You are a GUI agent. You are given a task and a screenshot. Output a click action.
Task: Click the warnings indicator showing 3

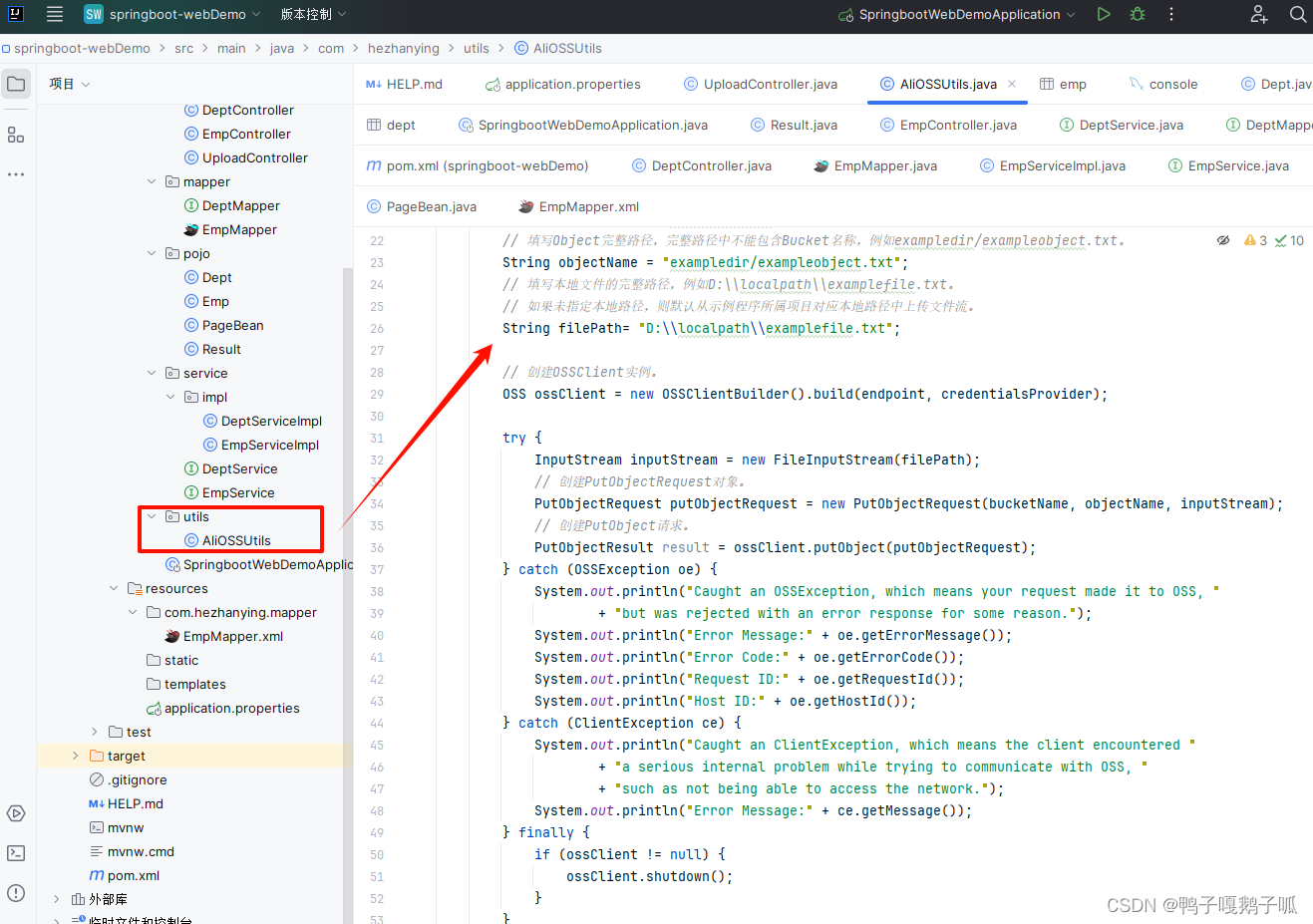coord(1255,240)
